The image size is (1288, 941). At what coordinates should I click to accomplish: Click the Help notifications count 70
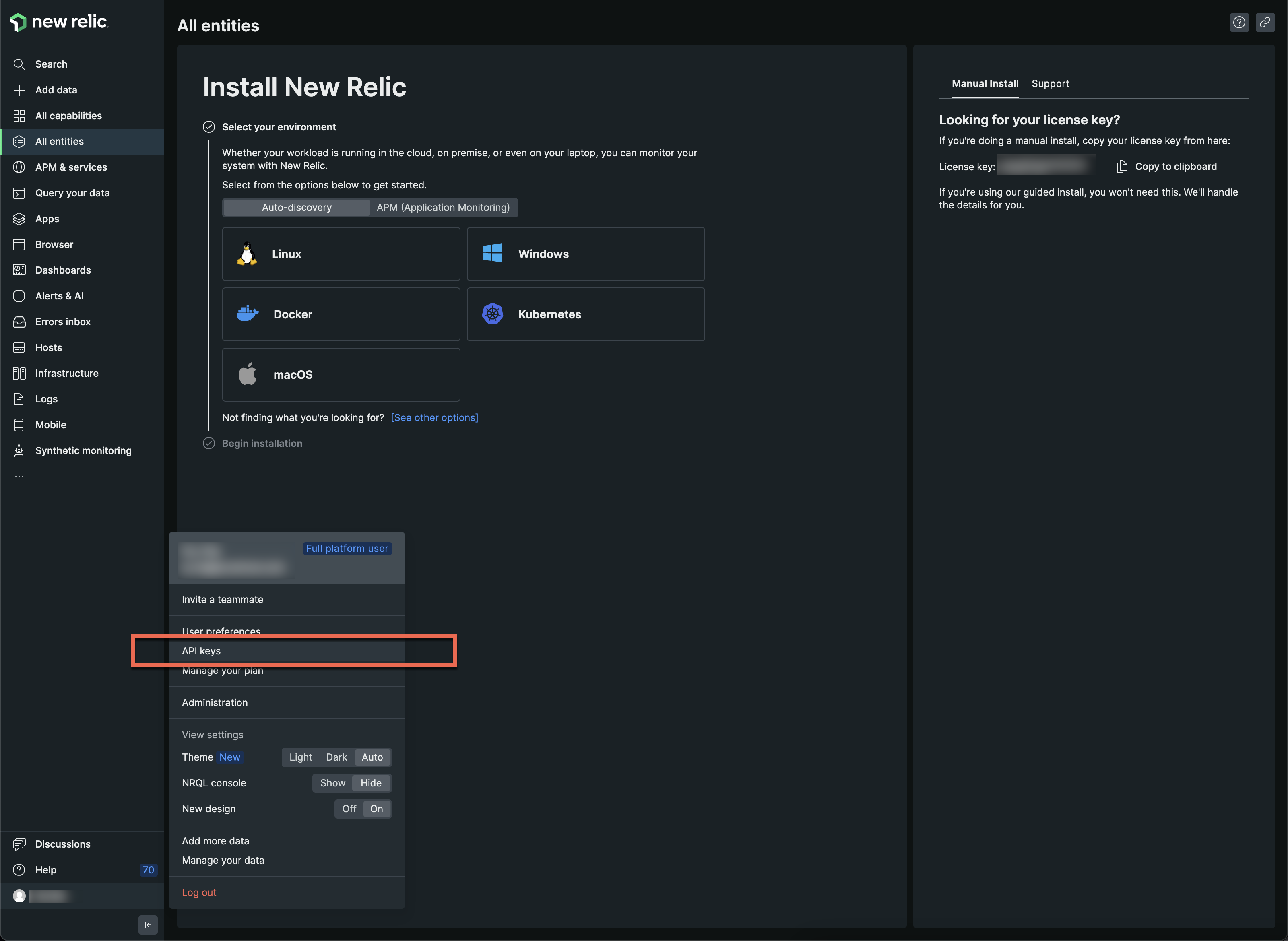148,870
